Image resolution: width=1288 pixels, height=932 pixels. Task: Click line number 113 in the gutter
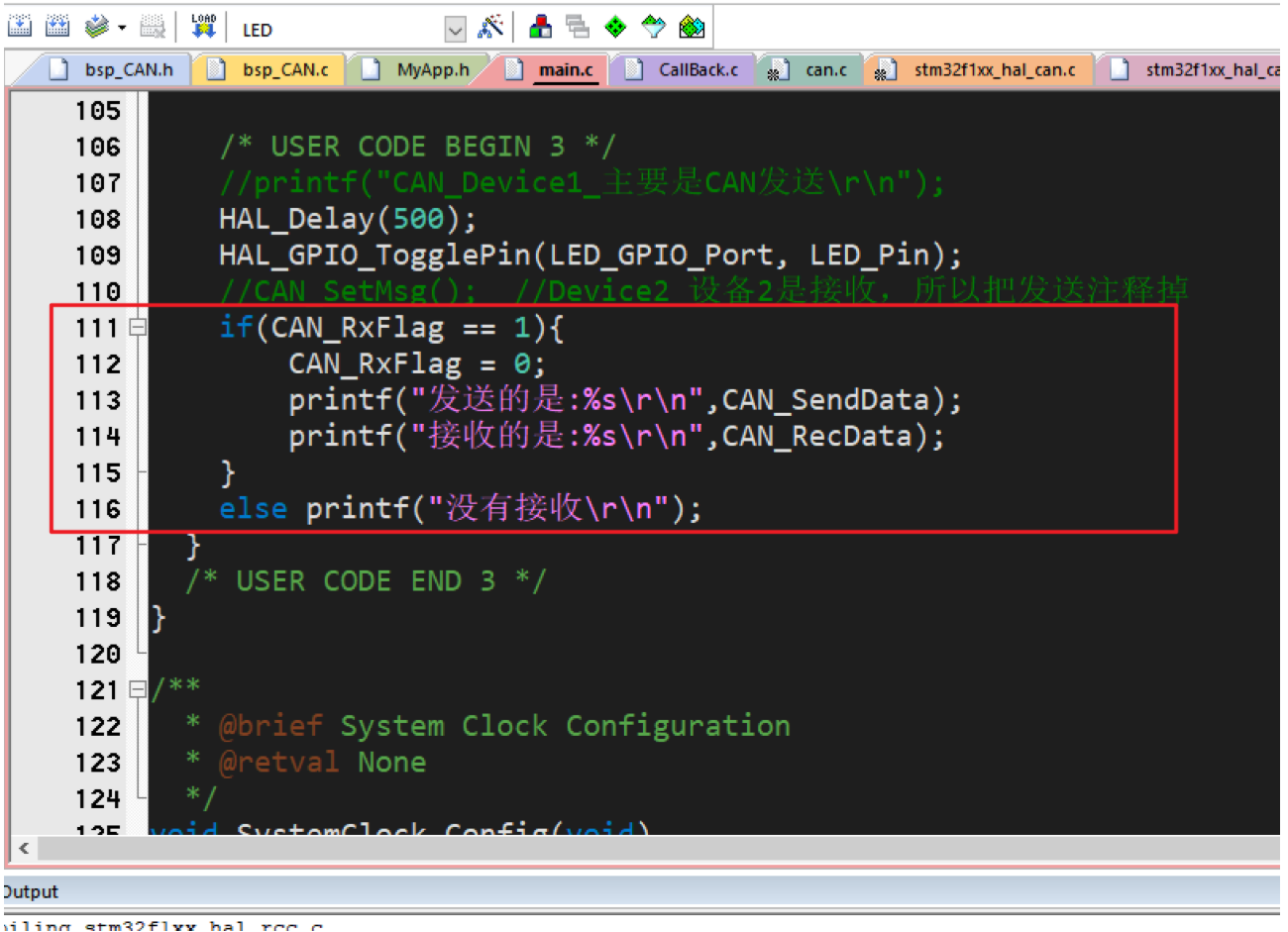point(98,400)
